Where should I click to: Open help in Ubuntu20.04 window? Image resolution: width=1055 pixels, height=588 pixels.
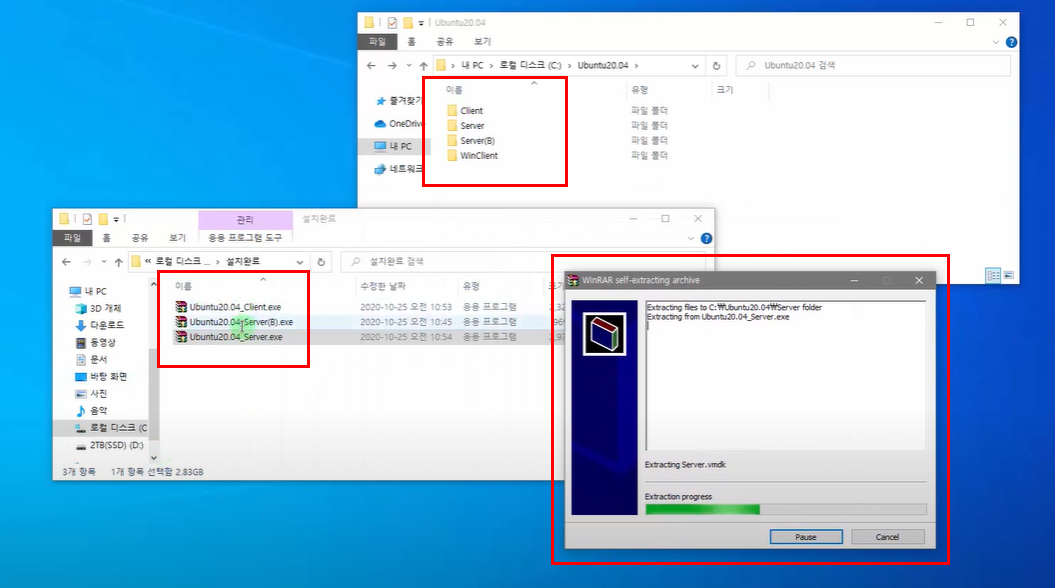(x=1011, y=42)
